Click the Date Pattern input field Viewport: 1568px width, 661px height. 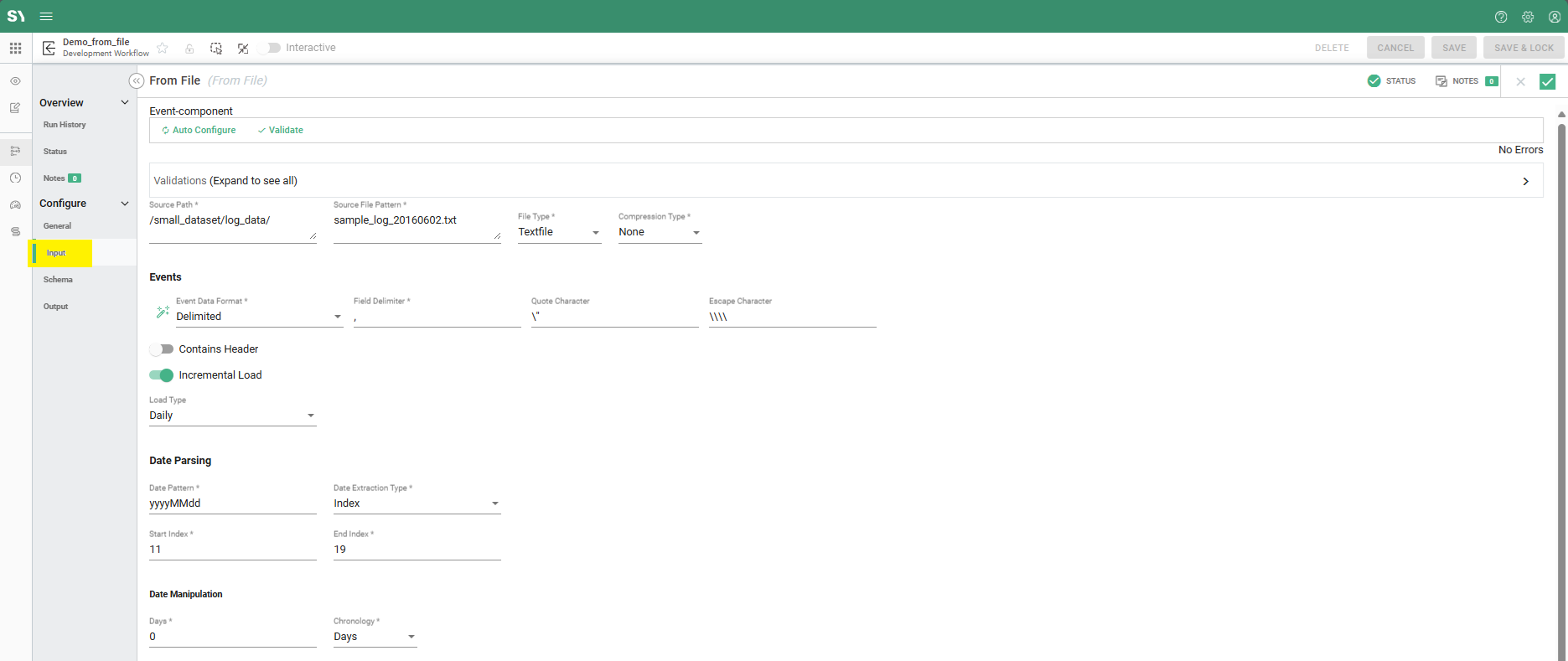point(232,503)
